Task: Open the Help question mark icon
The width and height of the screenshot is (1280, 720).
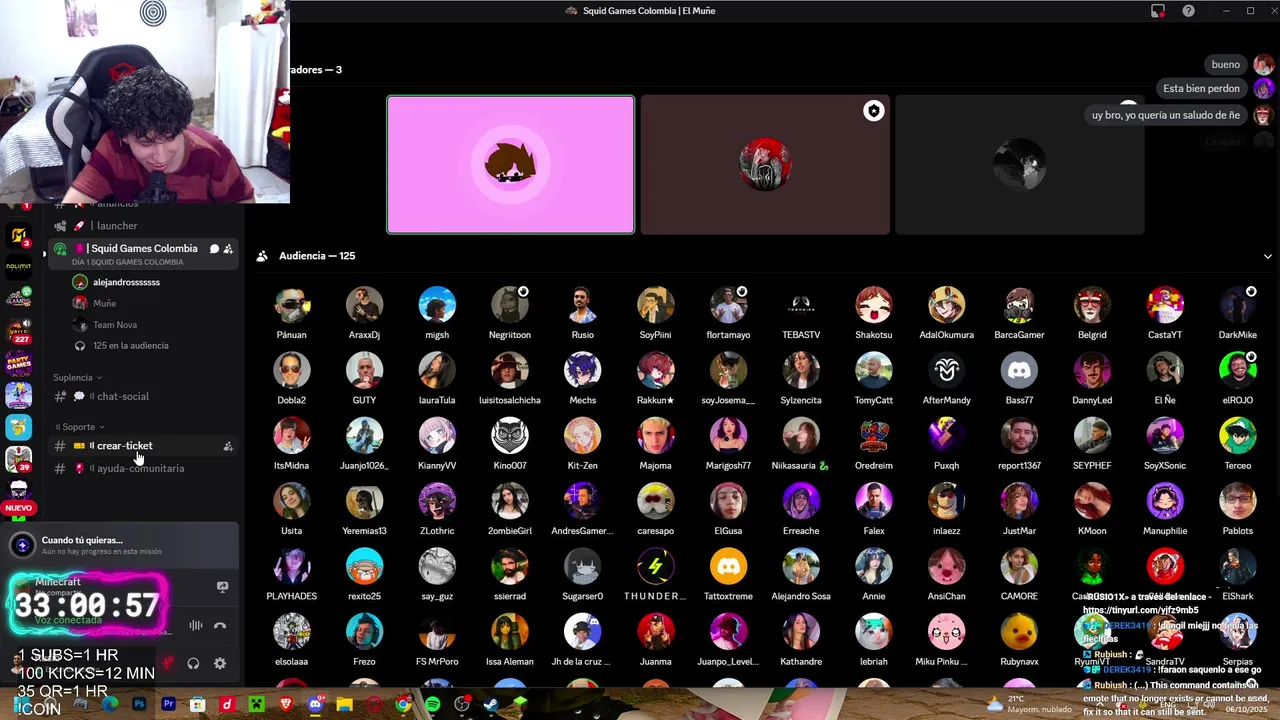Action: pyautogui.click(x=1188, y=11)
